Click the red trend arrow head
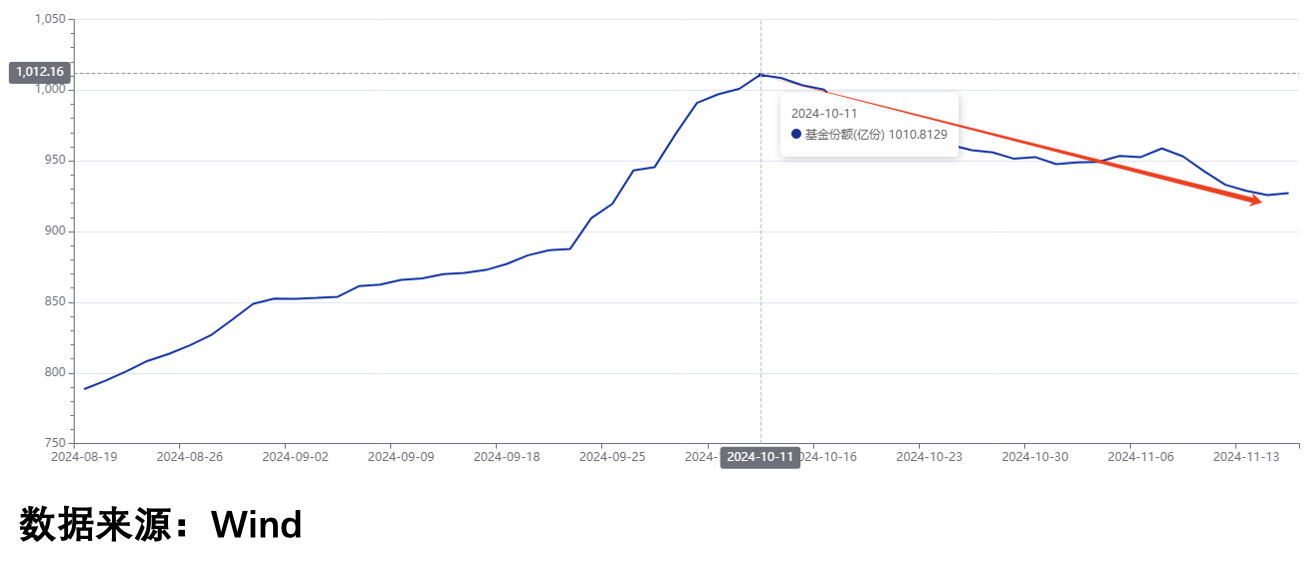This screenshot has width=1314, height=570. tap(1254, 200)
